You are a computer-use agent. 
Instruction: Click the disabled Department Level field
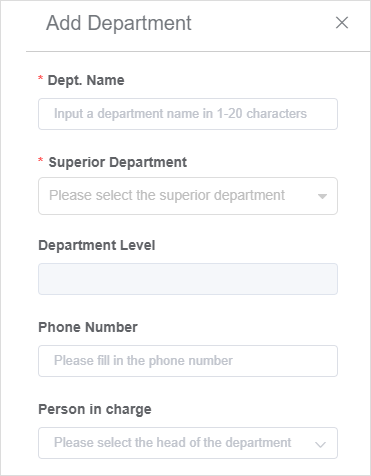coord(188,279)
